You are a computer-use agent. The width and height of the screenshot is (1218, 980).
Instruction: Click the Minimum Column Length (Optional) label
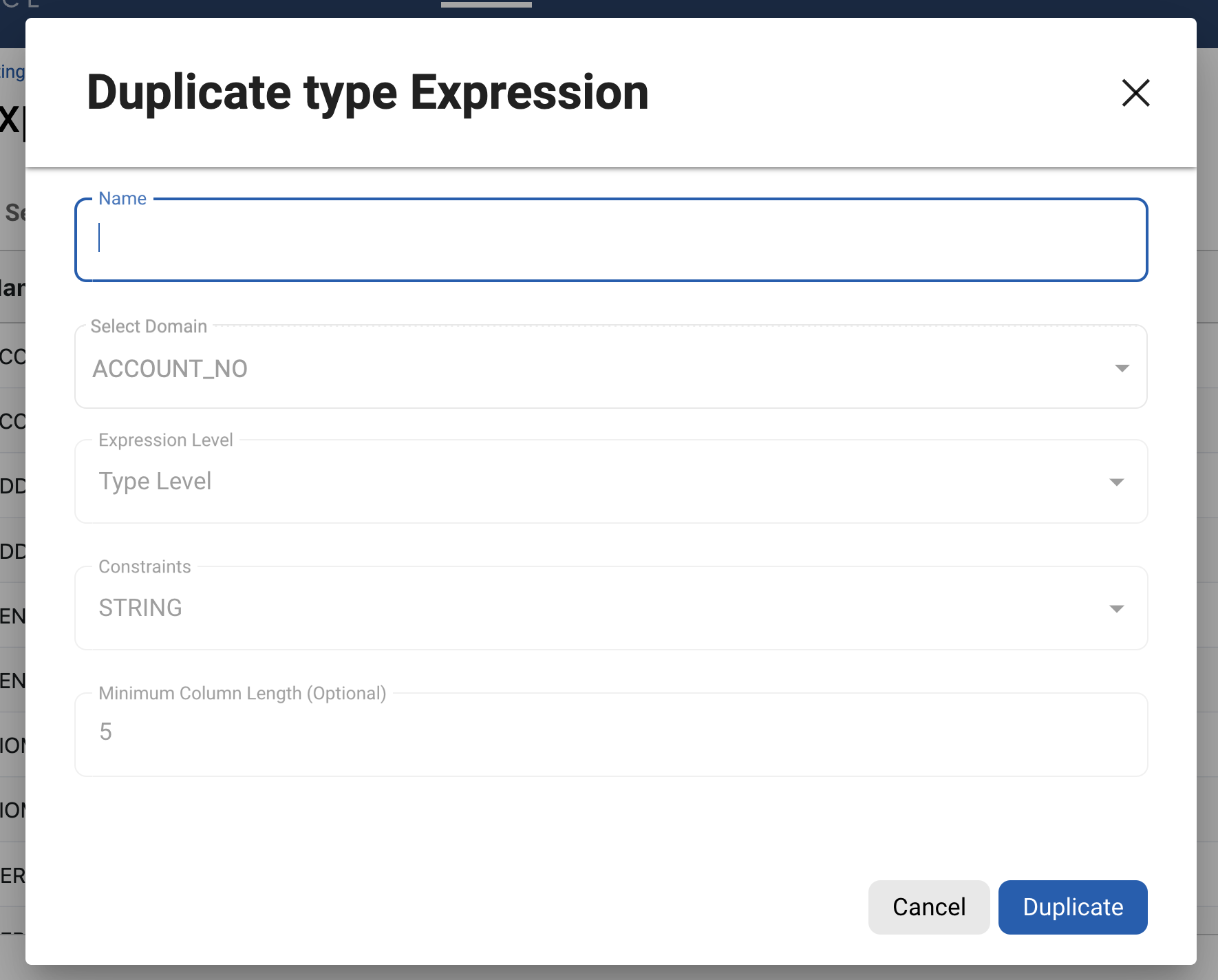coord(242,693)
